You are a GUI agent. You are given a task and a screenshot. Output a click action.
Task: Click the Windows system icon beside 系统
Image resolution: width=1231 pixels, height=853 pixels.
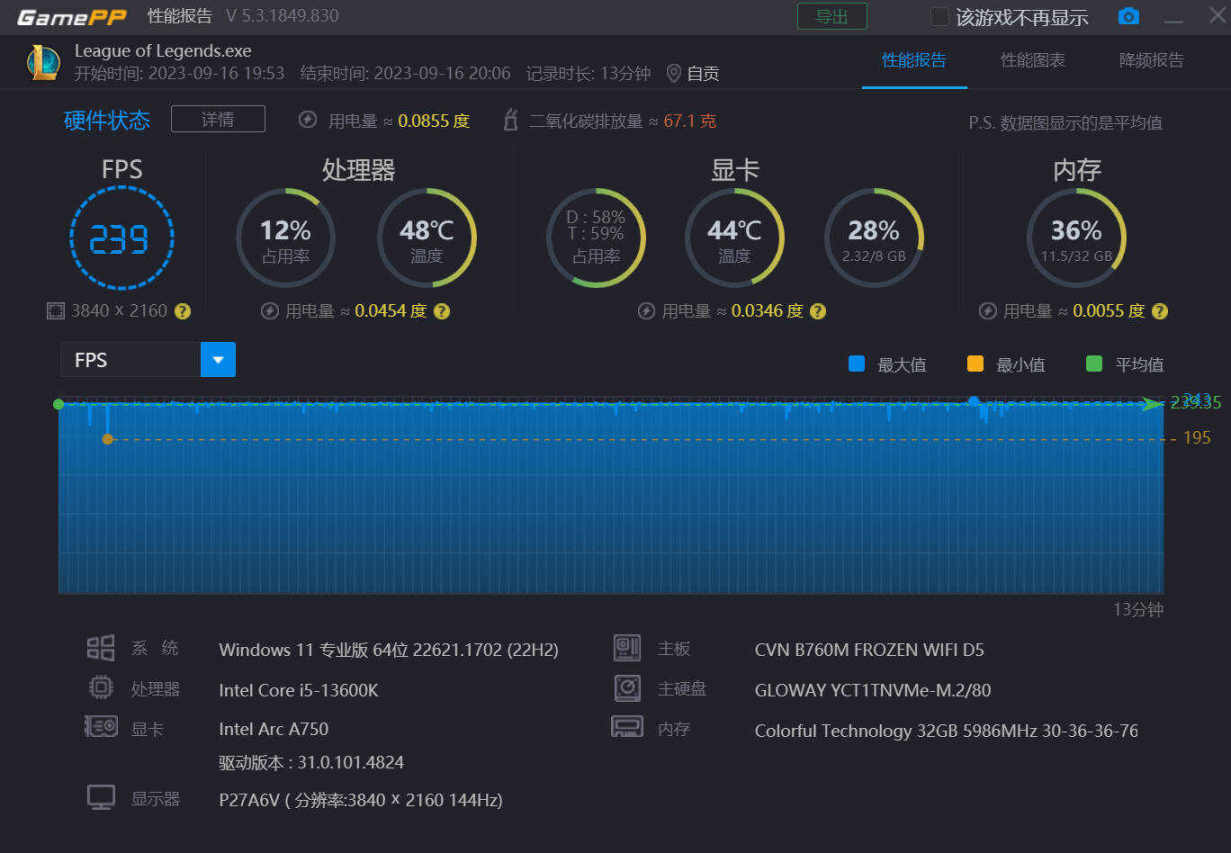pyautogui.click(x=100, y=648)
